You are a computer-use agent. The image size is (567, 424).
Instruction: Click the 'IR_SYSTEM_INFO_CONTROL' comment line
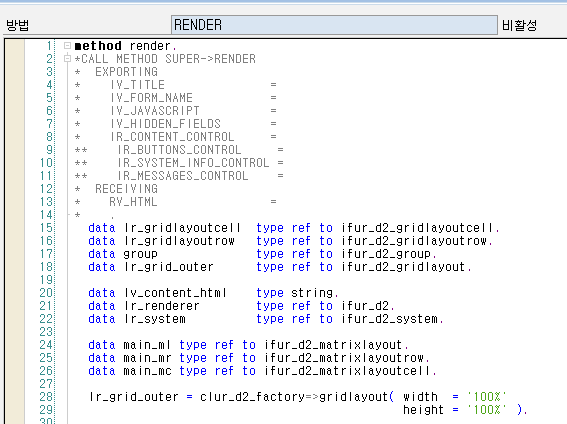179,163
